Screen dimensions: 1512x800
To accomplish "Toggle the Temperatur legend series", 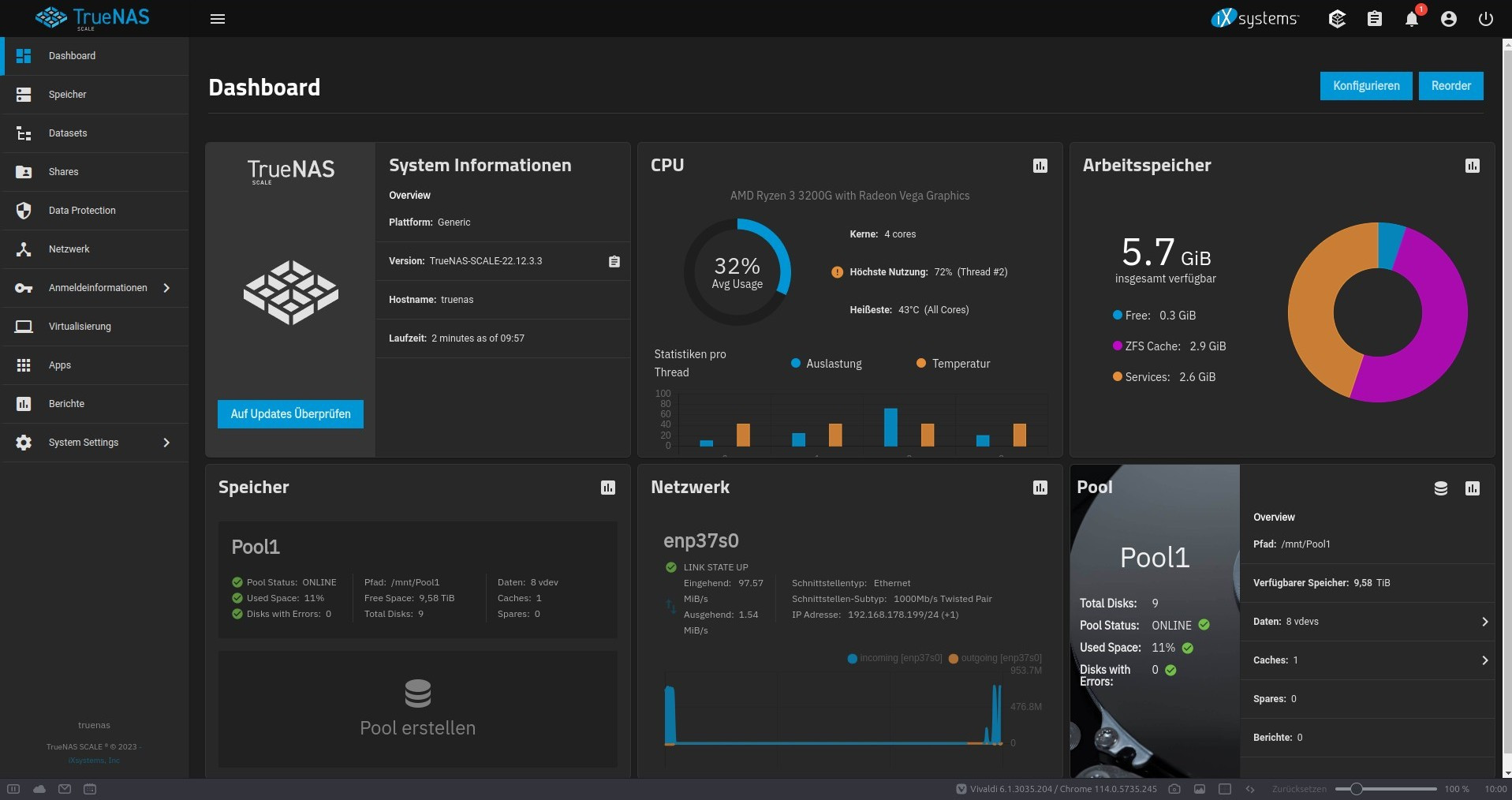I will [952, 364].
